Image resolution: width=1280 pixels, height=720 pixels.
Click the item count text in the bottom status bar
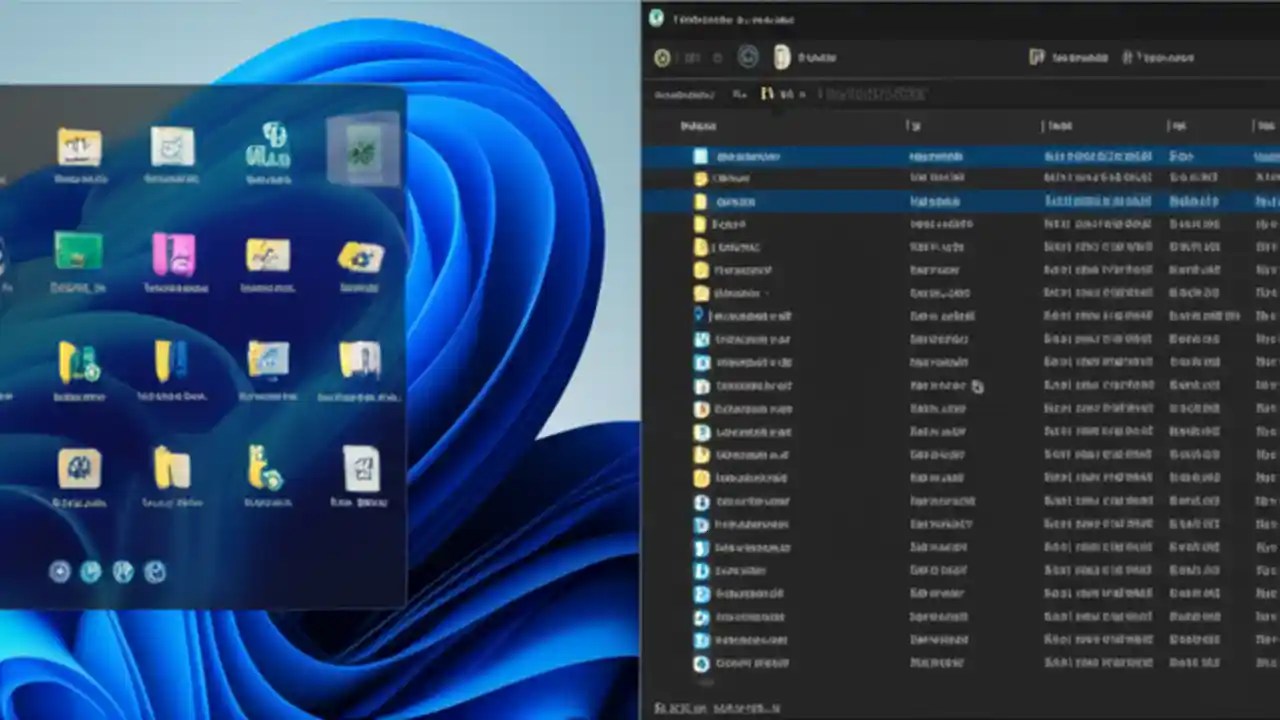click(x=678, y=706)
